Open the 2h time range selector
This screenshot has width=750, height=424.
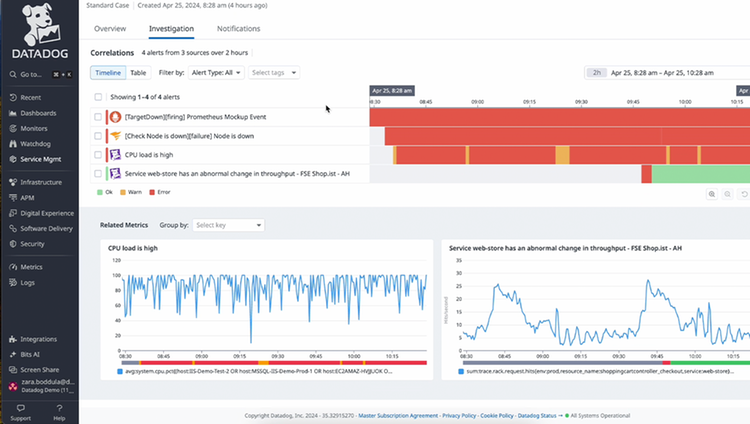[x=596, y=73]
